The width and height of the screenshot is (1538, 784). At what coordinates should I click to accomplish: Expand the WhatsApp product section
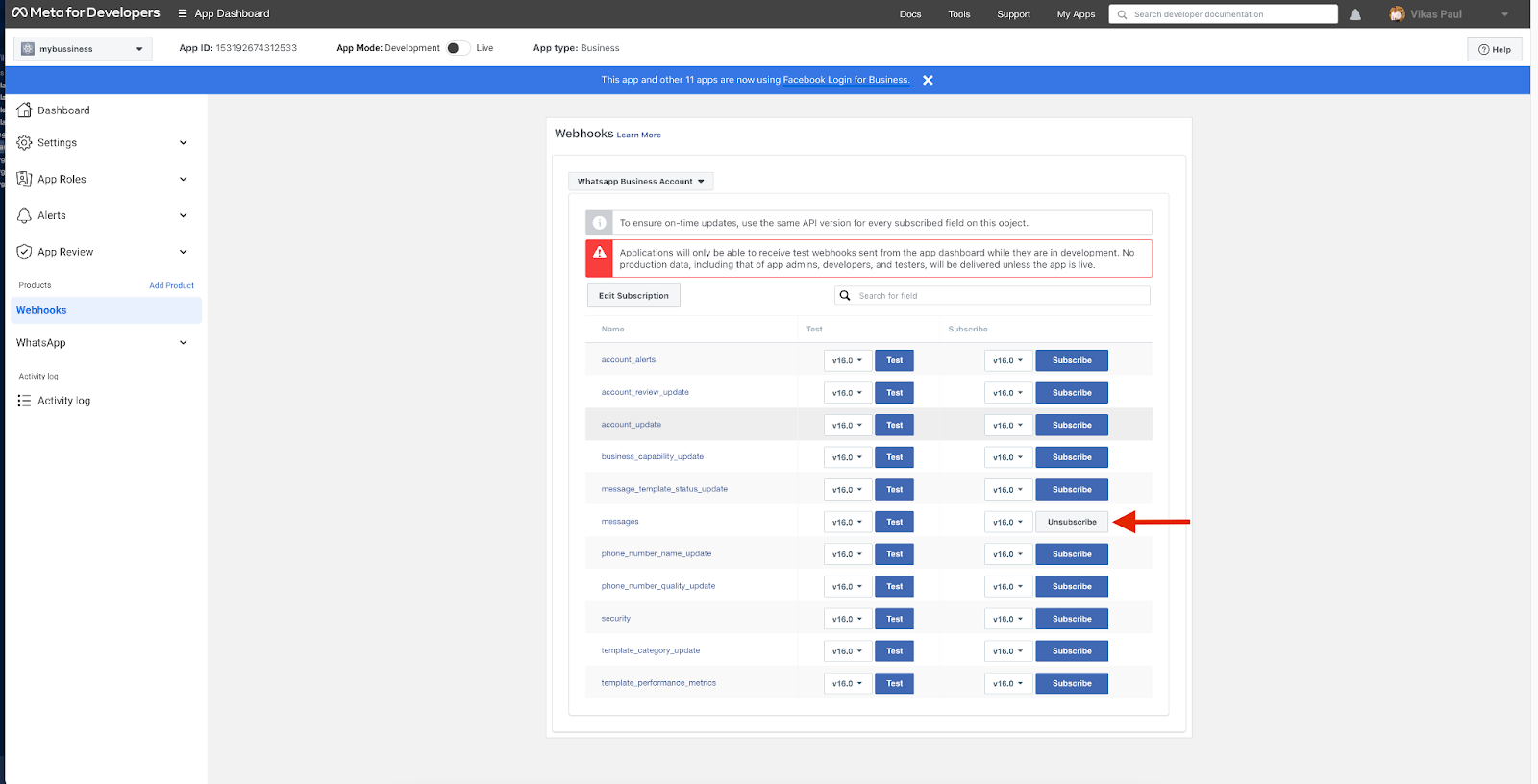pyautogui.click(x=183, y=343)
